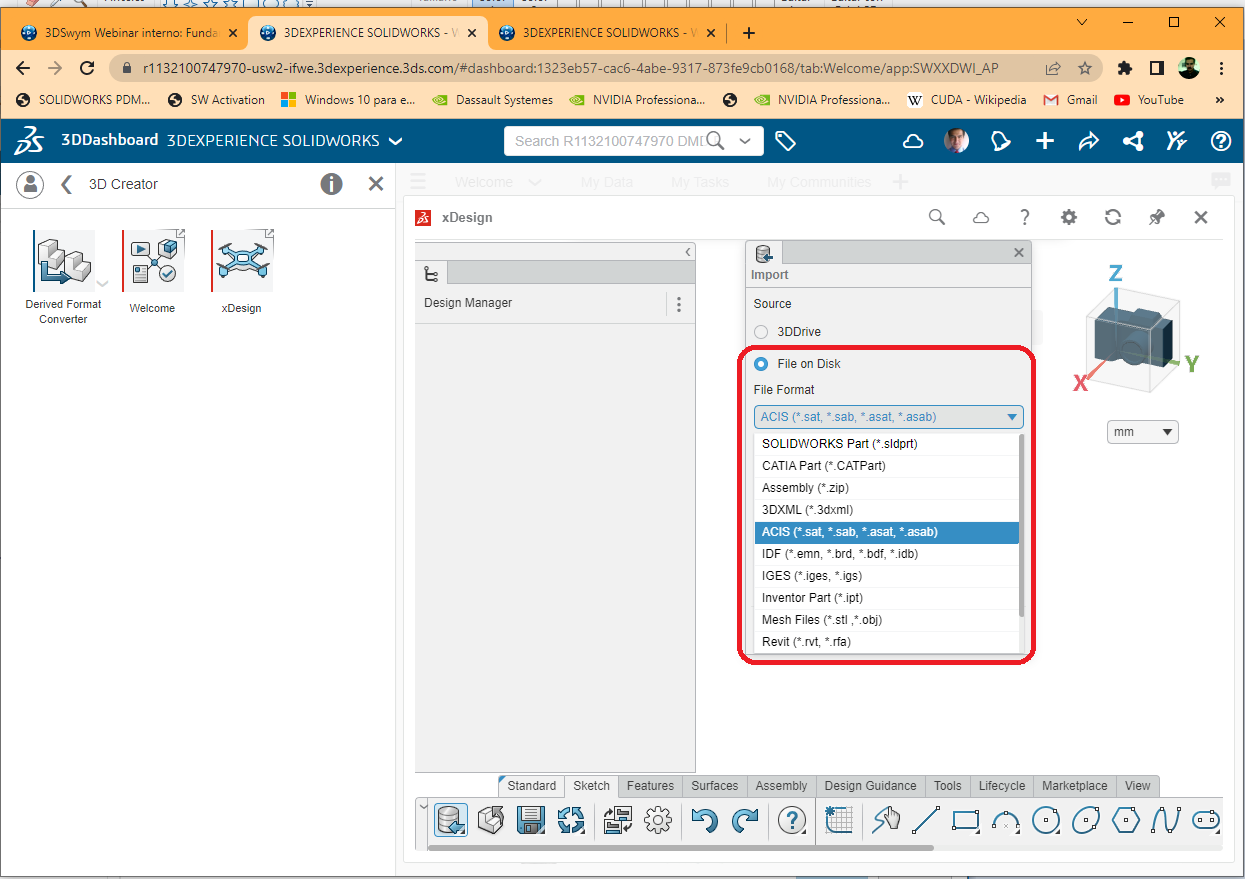The width and height of the screenshot is (1245, 879).
Task: Select the Line sketch tool
Action: coord(926,821)
